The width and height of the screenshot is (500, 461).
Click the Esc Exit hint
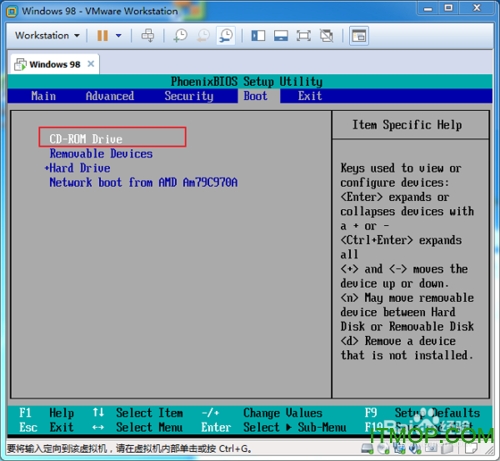(x=47, y=427)
